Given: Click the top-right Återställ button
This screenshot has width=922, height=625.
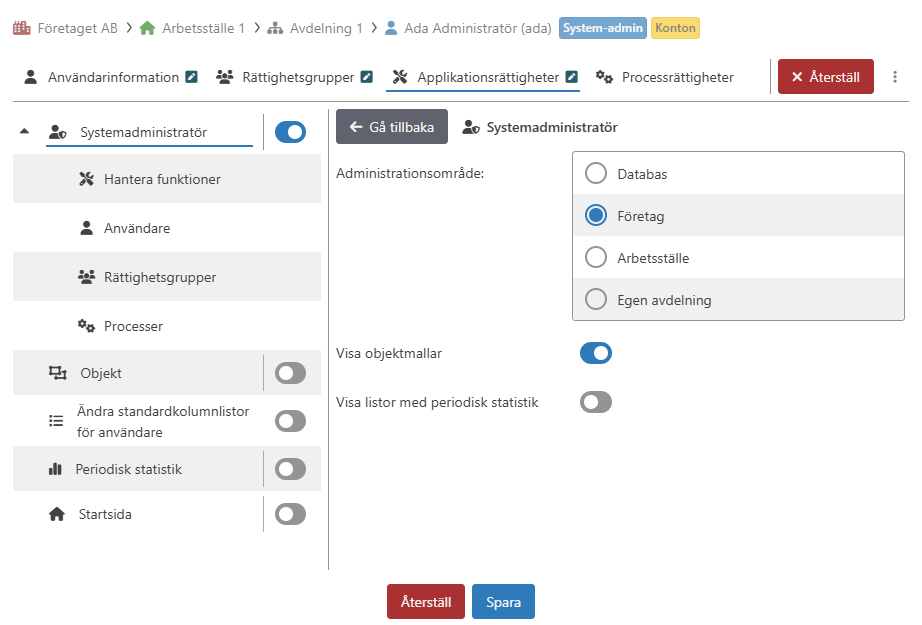Looking at the screenshot, I should [826, 76].
